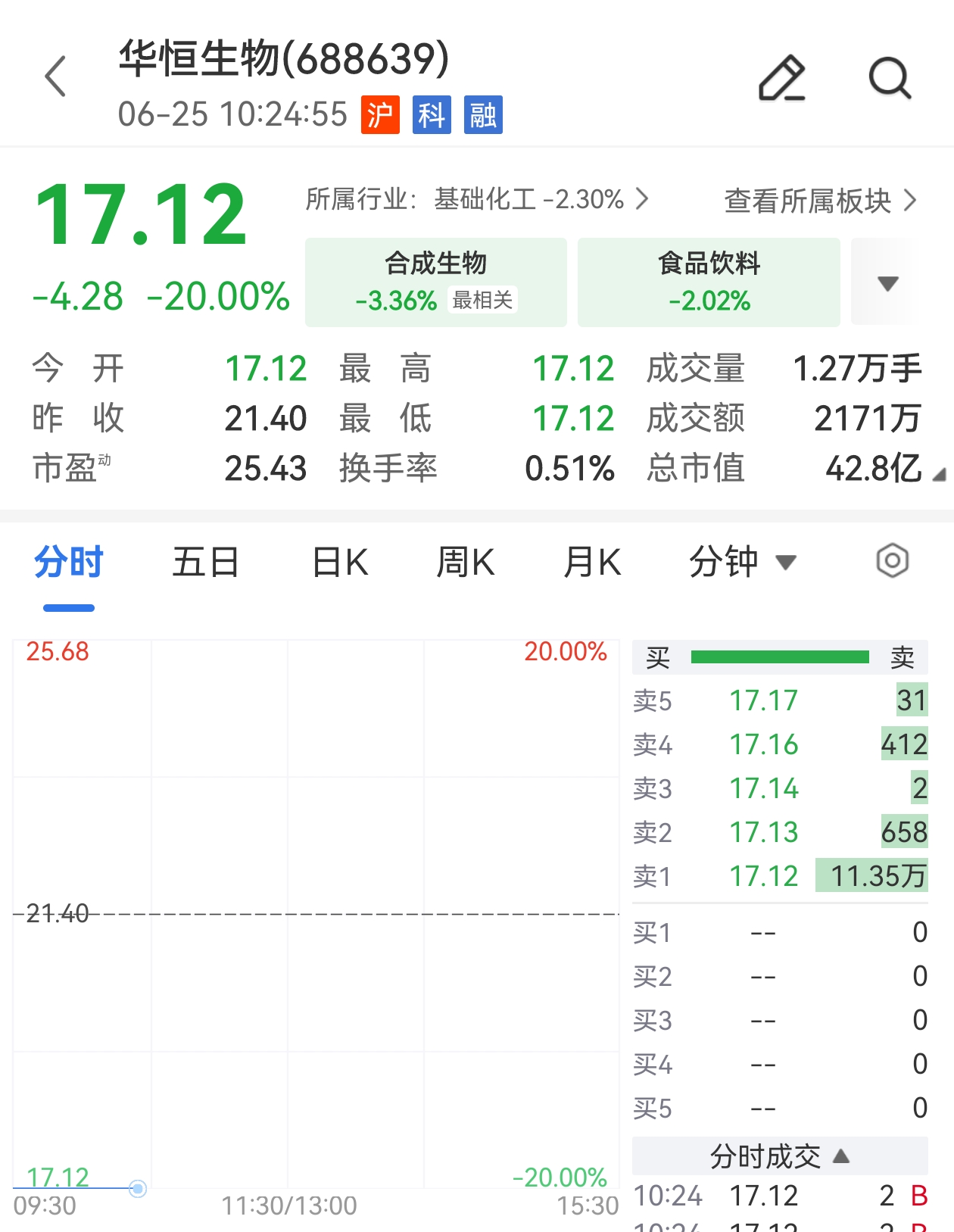Expand details via the triangle next to 总市值

(939, 475)
